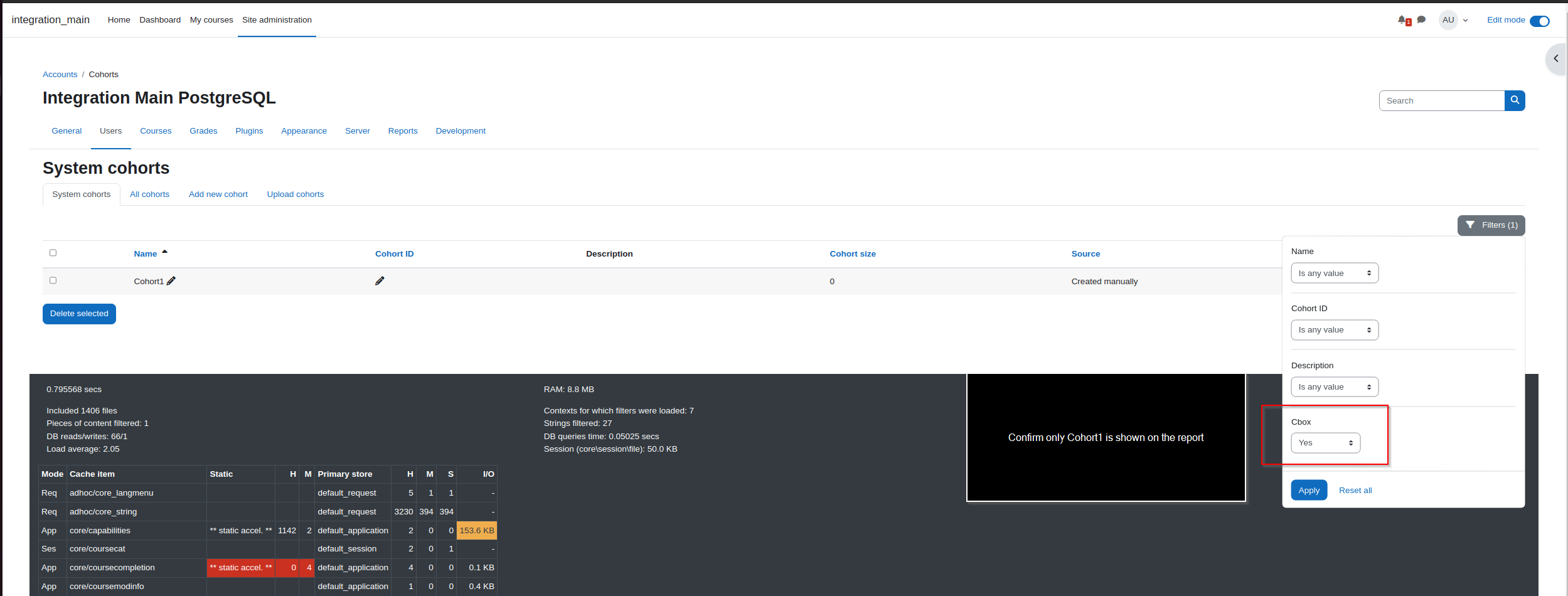Image resolution: width=1568 pixels, height=596 pixels.
Task: Follow the Accounts breadcrumb link
Action: [x=60, y=75]
